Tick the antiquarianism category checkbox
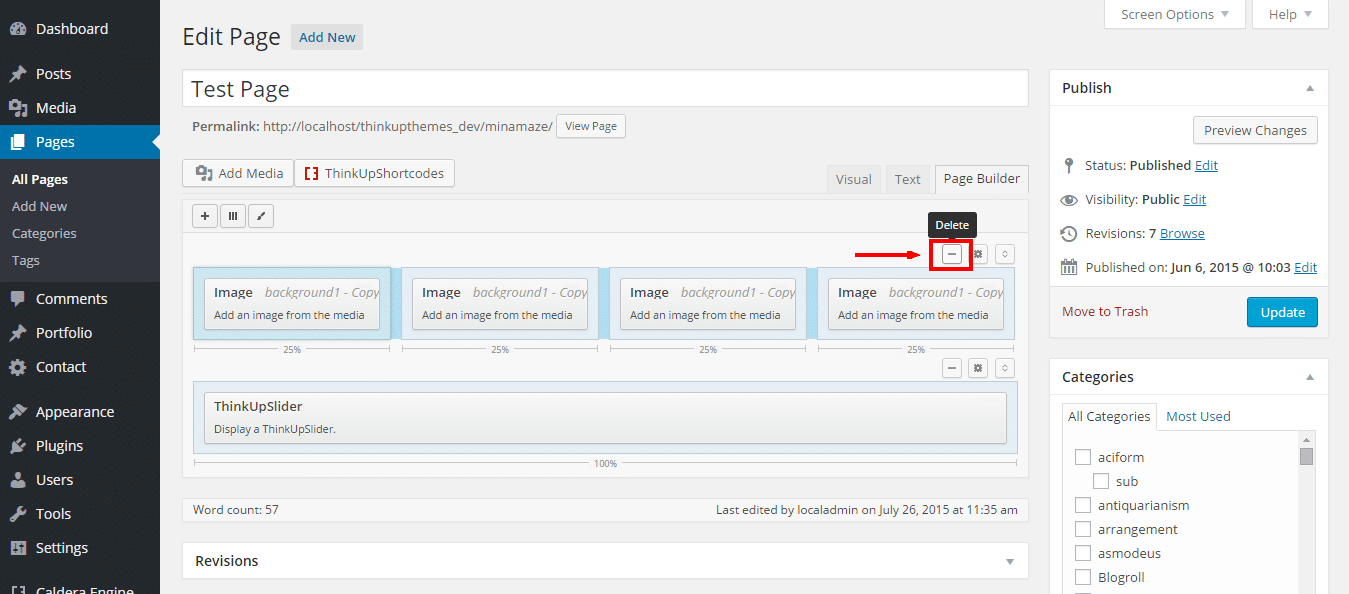The height and width of the screenshot is (594, 1349). (1082, 505)
